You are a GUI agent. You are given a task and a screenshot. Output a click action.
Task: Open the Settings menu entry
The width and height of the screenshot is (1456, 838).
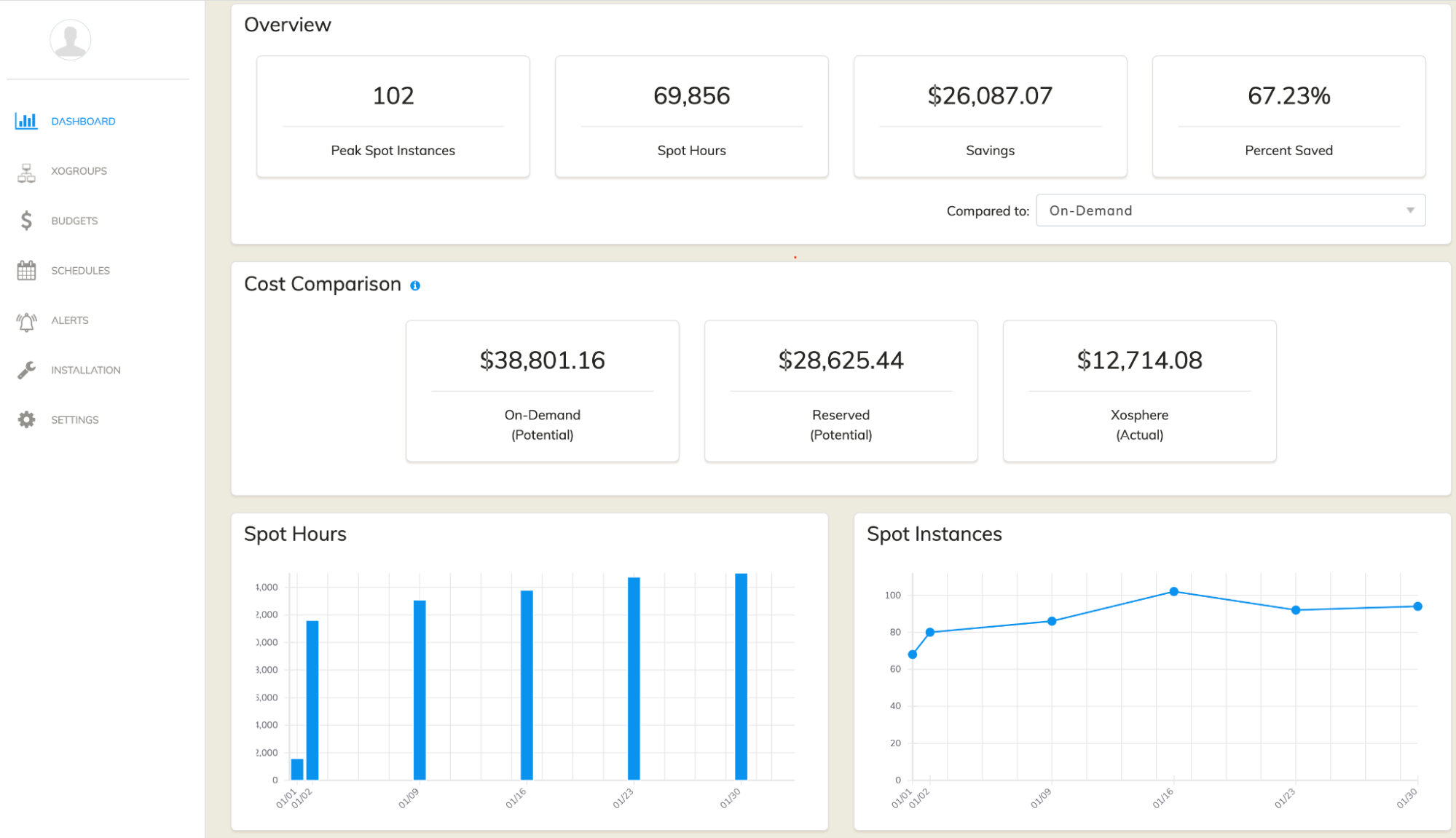pyautogui.click(x=74, y=420)
